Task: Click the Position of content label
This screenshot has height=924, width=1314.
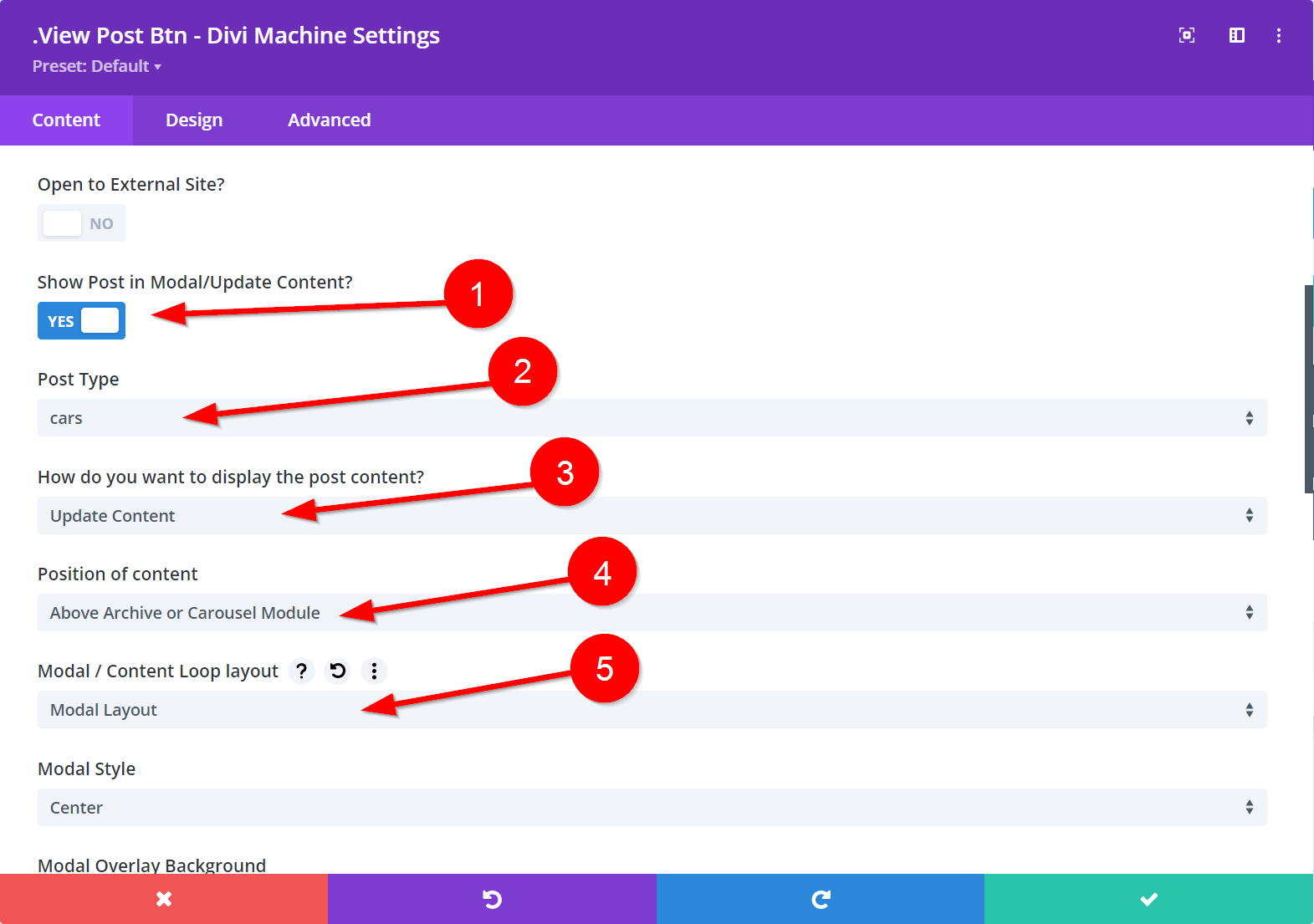Action: (x=117, y=574)
